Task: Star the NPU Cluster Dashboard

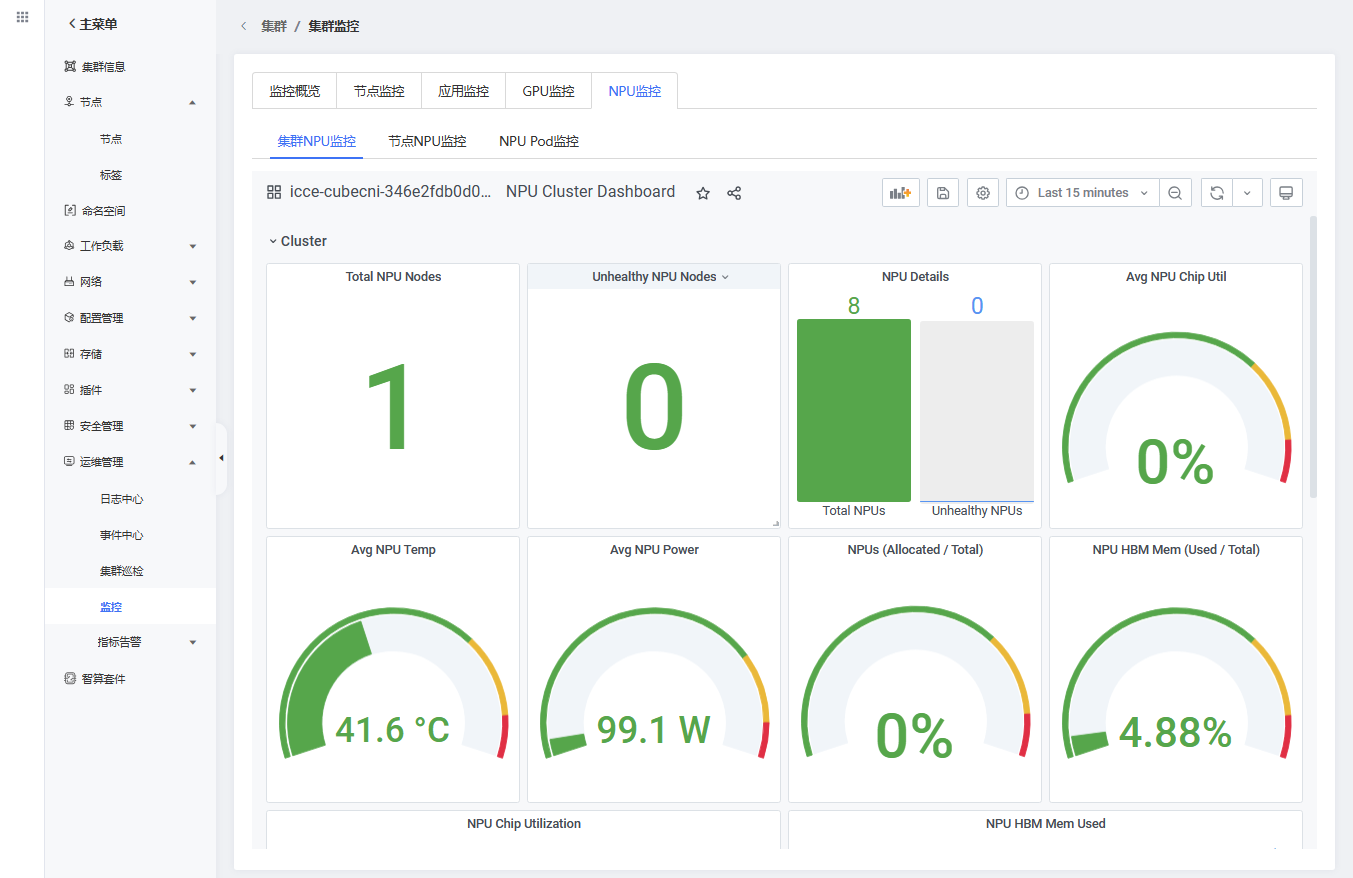Action: tap(703, 193)
